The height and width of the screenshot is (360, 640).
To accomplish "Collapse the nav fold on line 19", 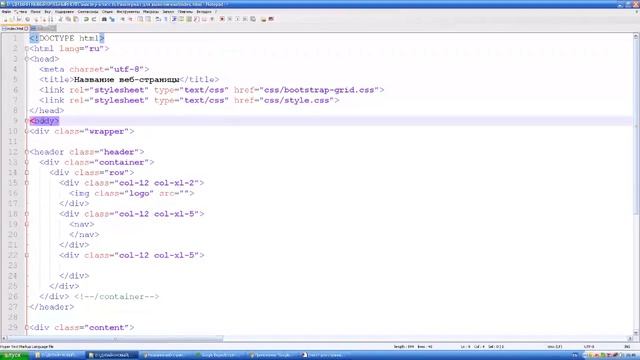I will [x=27, y=224].
